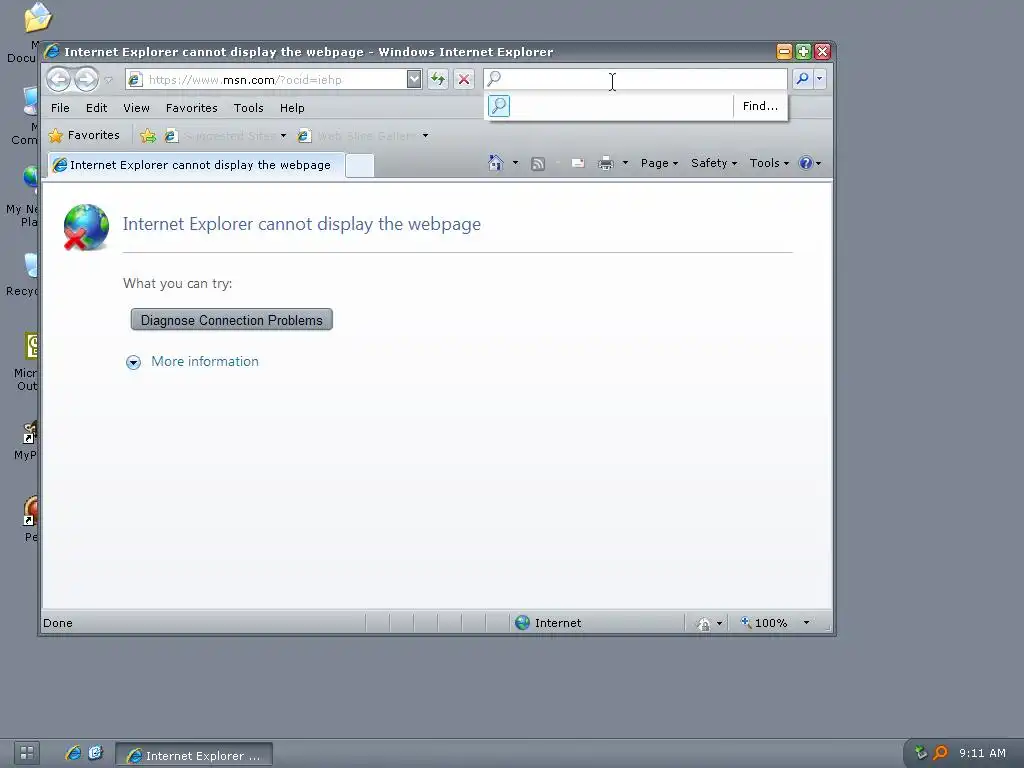Click the msn.com address bar

click(x=265, y=80)
